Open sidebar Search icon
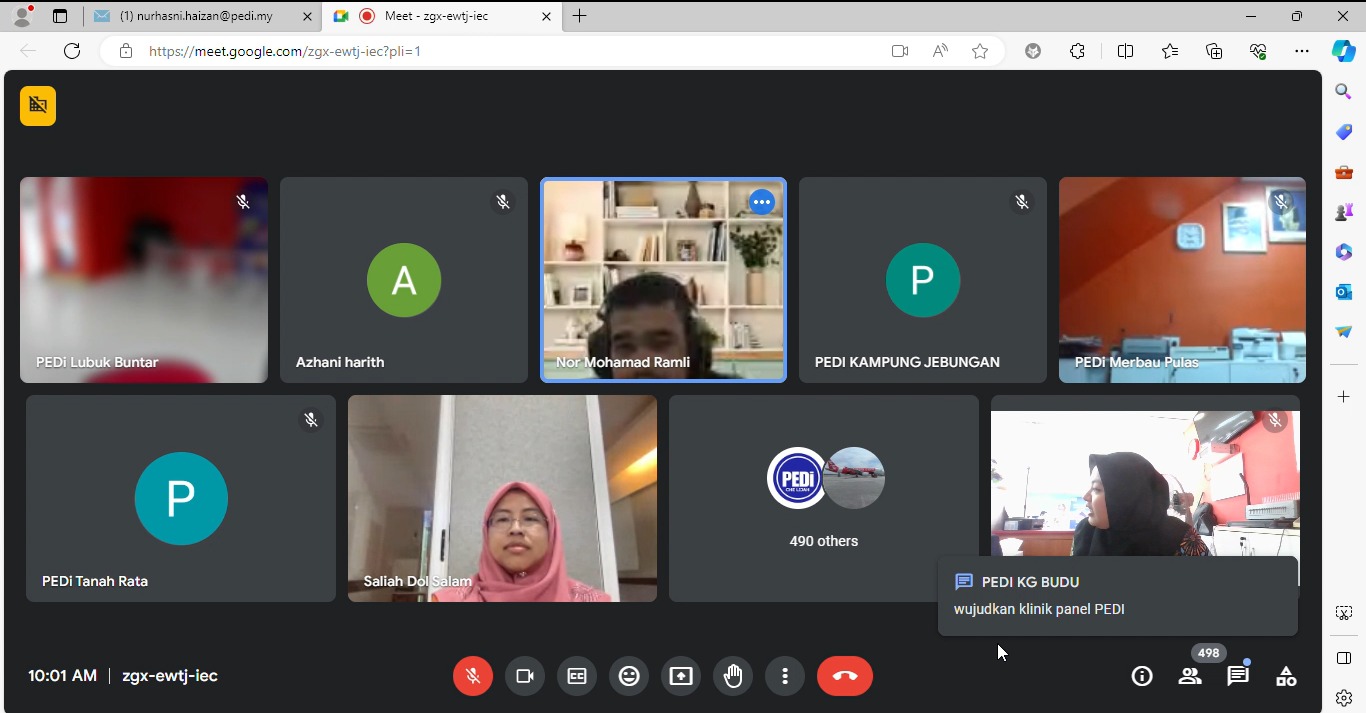The height and width of the screenshot is (713, 1366). pyautogui.click(x=1344, y=92)
